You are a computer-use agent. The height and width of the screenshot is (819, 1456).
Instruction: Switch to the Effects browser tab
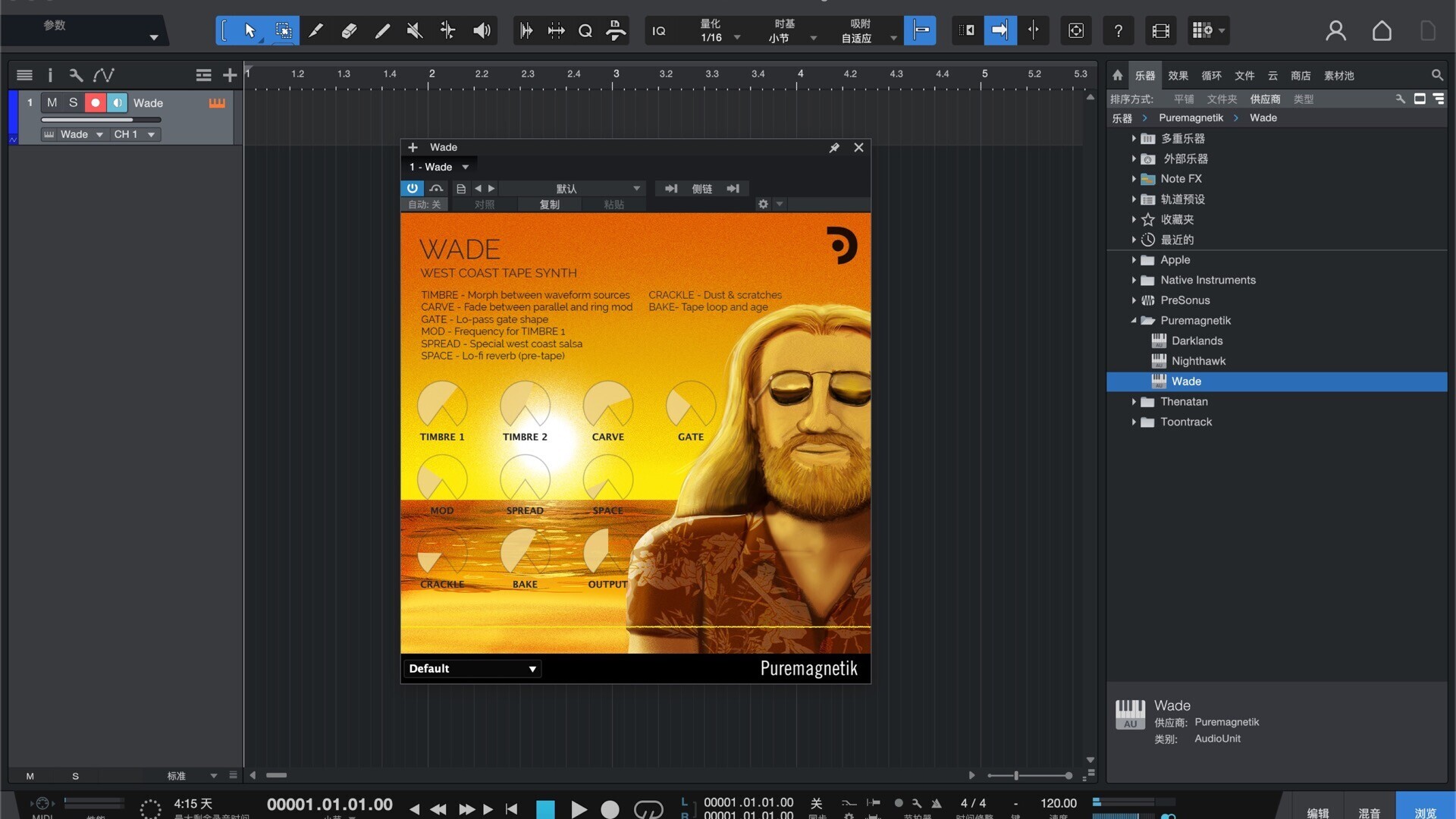(1178, 75)
